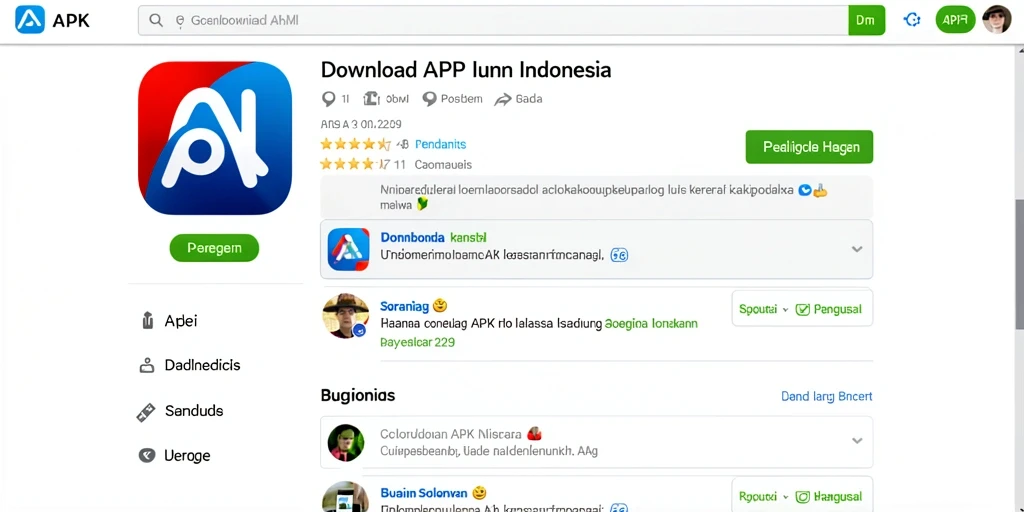Click the Peaiigcle Hagen green button
The width and height of the screenshot is (1024, 512).
tap(809, 147)
